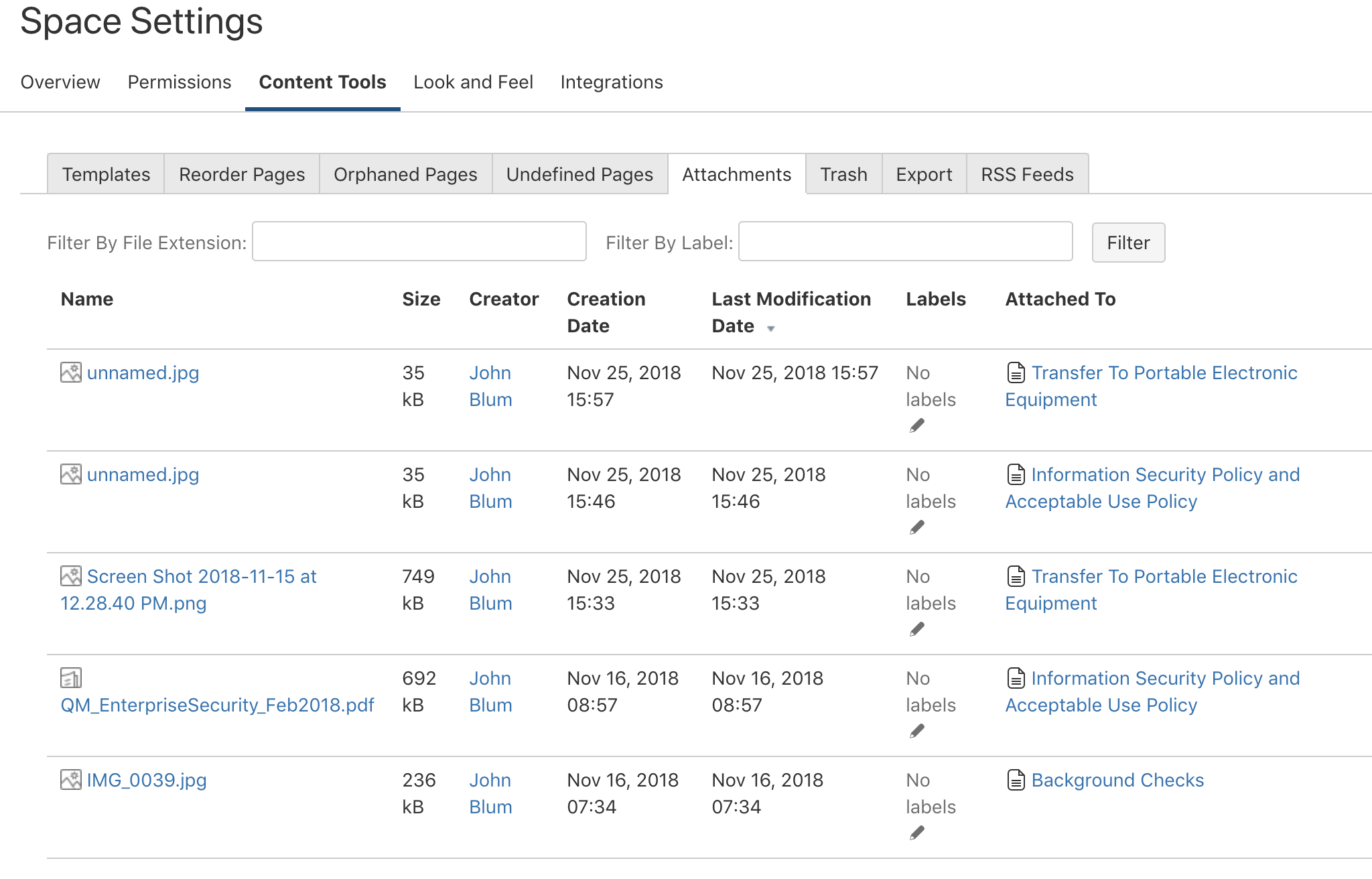Open QM_EnterpriseSecurity_Feb2018.pdf attachment
This screenshot has height=879, width=1372.
point(217,705)
